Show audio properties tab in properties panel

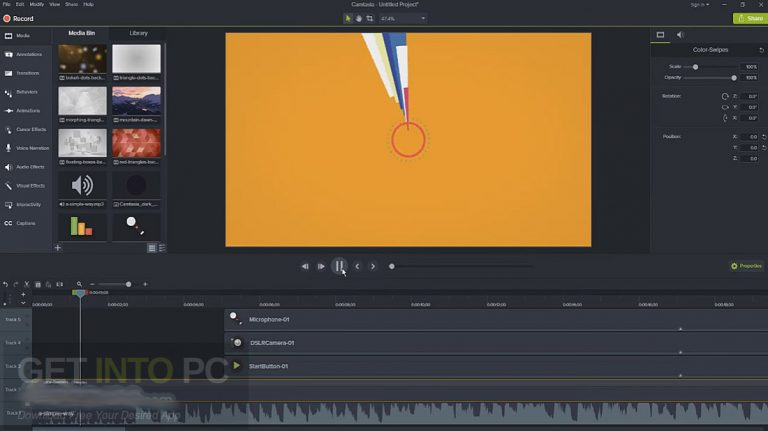coord(680,35)
